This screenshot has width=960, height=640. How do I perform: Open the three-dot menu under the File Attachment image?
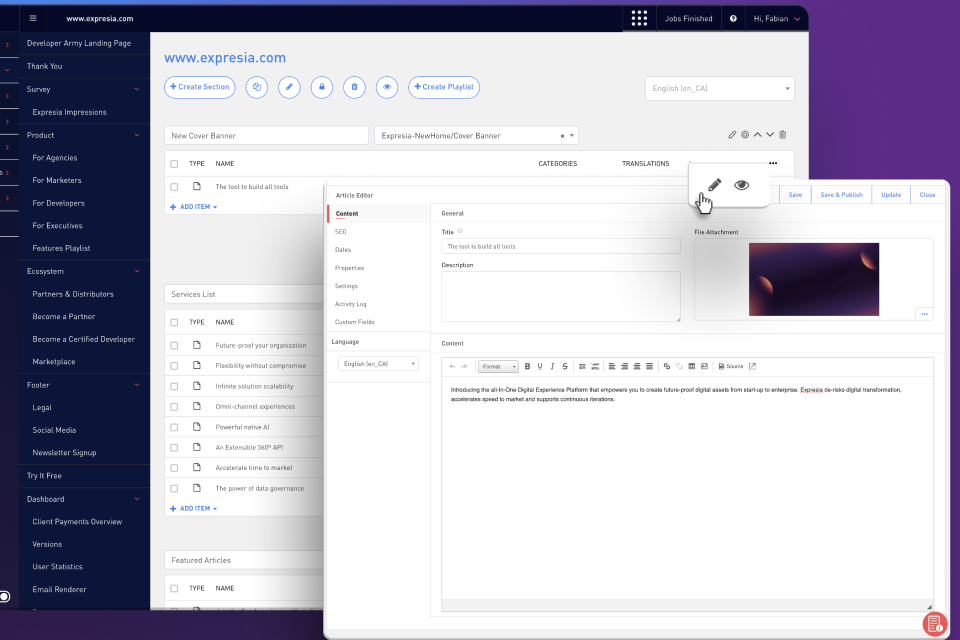(x=924, y=314)
